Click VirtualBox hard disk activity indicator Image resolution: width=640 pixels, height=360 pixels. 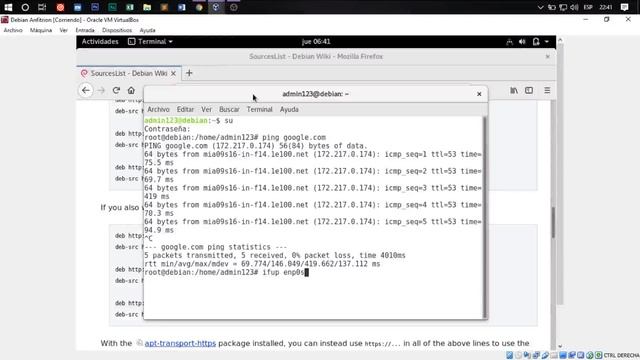509,356
